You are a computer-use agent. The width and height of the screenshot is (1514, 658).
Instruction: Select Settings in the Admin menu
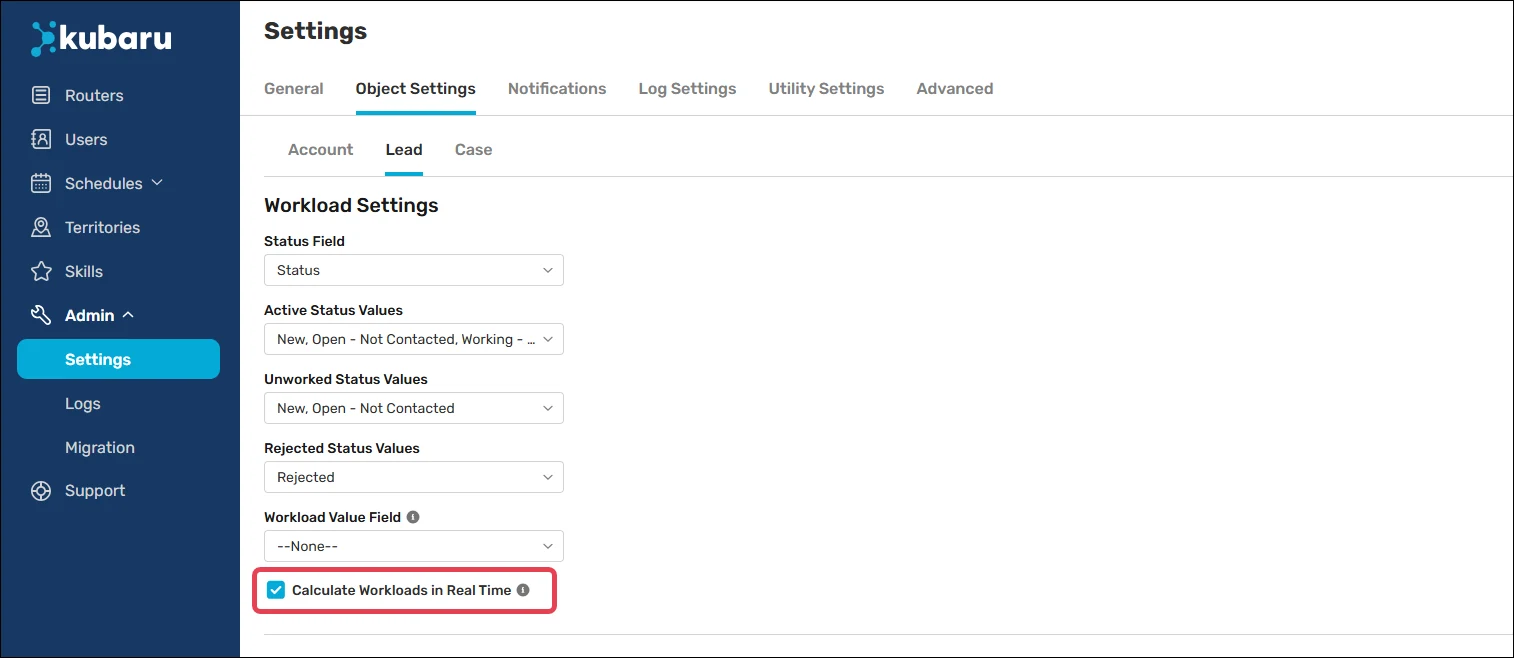(119, 359)
